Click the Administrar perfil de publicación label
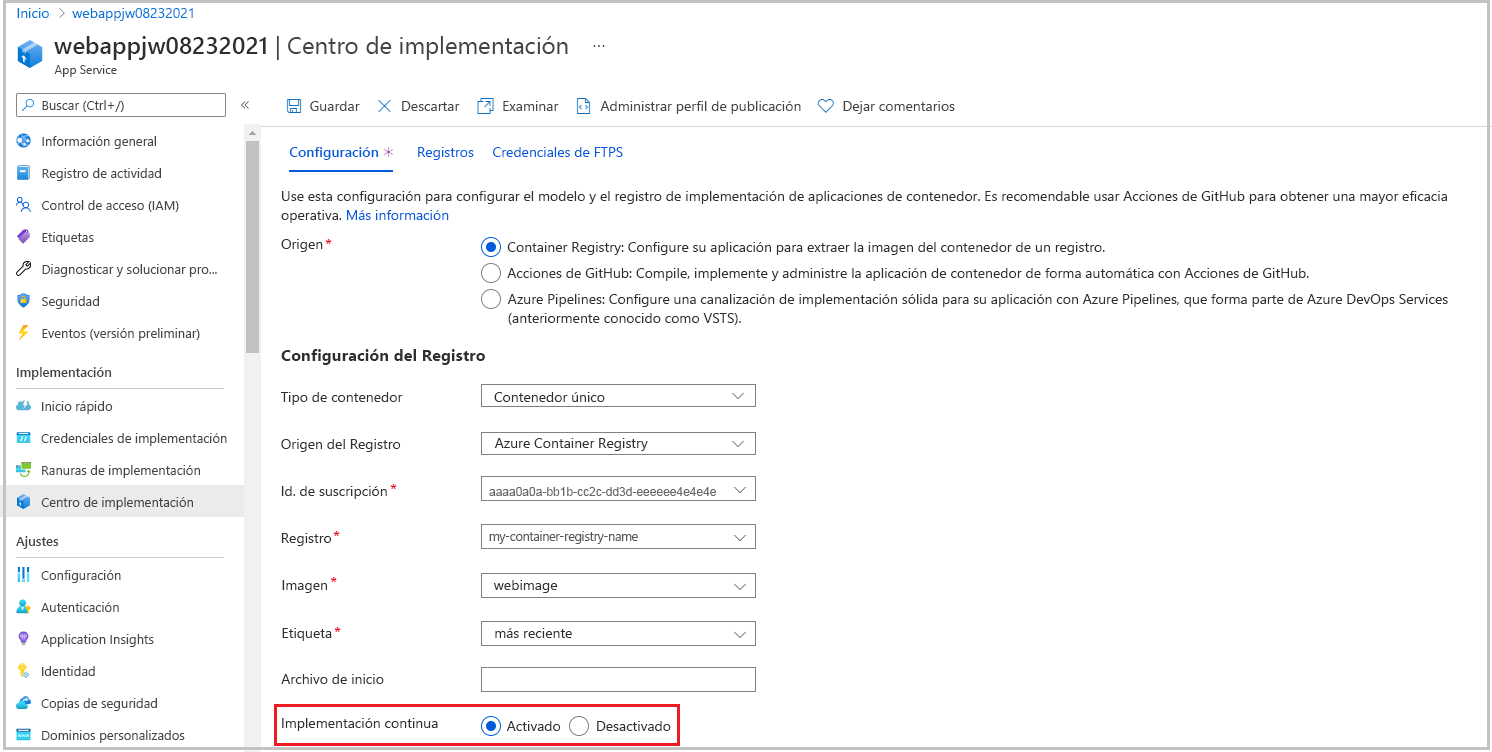 700,106
